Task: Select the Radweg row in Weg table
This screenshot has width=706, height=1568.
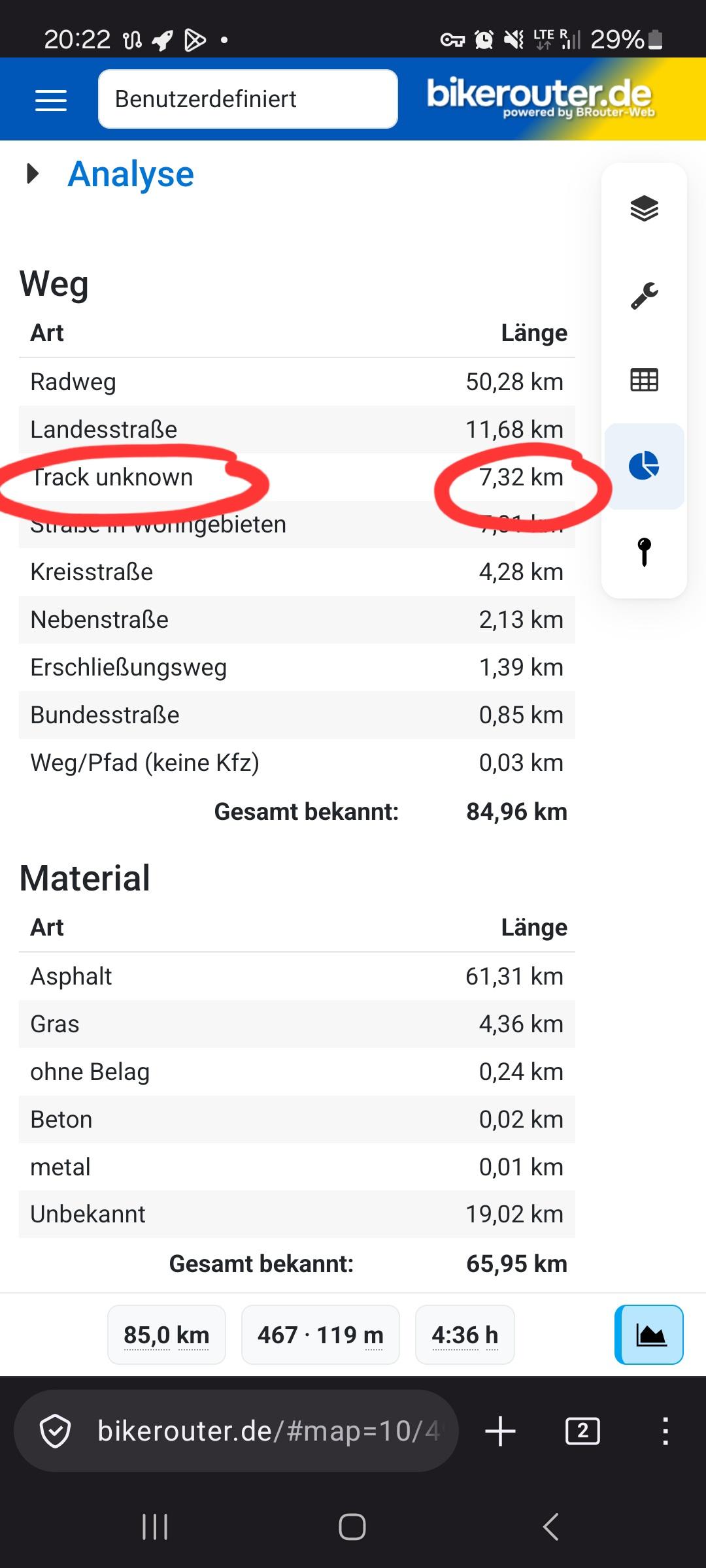Action: coord(297,382)
